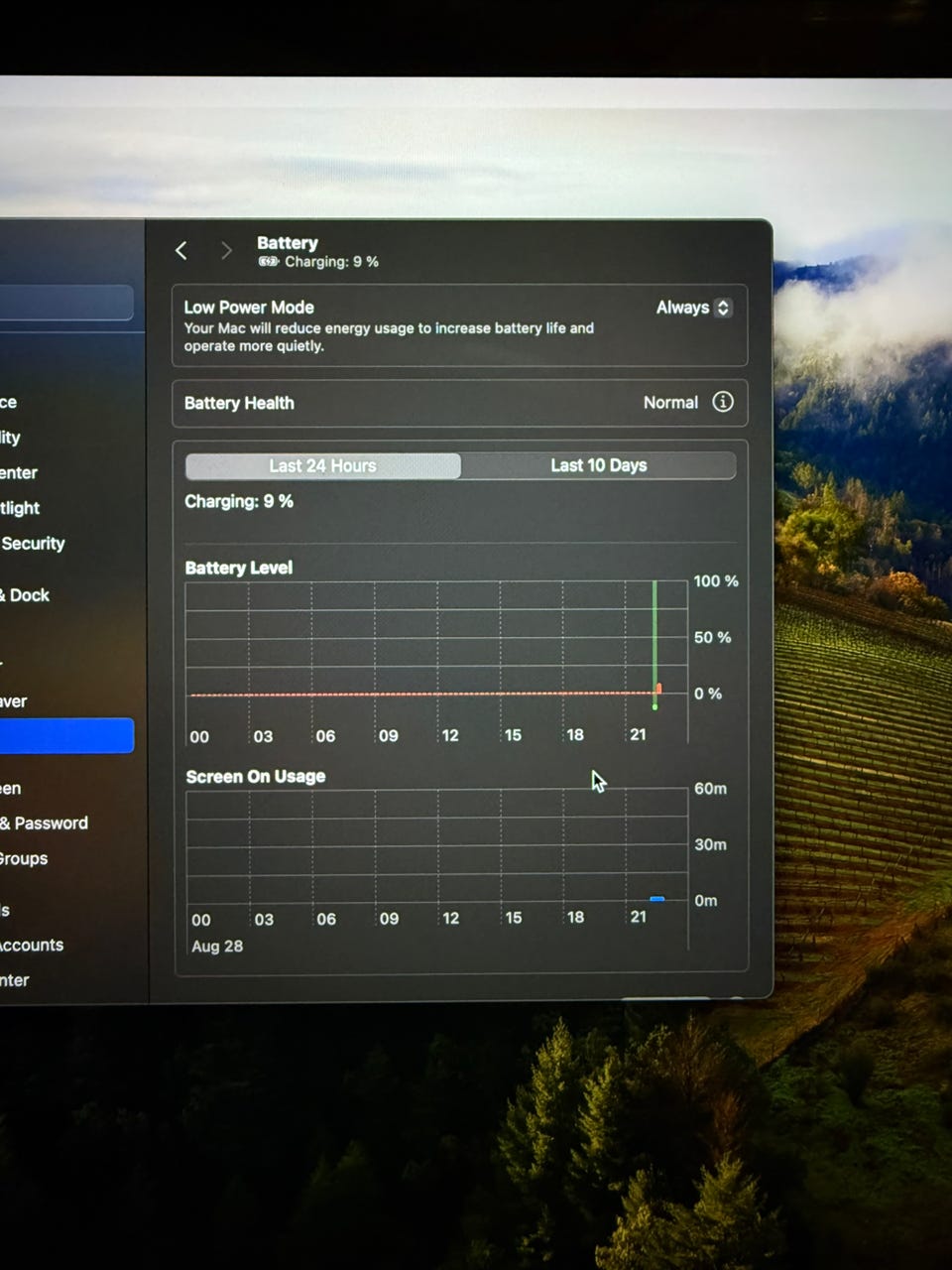Screen dimensions: 952x1270
Task: Go back with the left chevron arrow
Action: tap(181, 251)
